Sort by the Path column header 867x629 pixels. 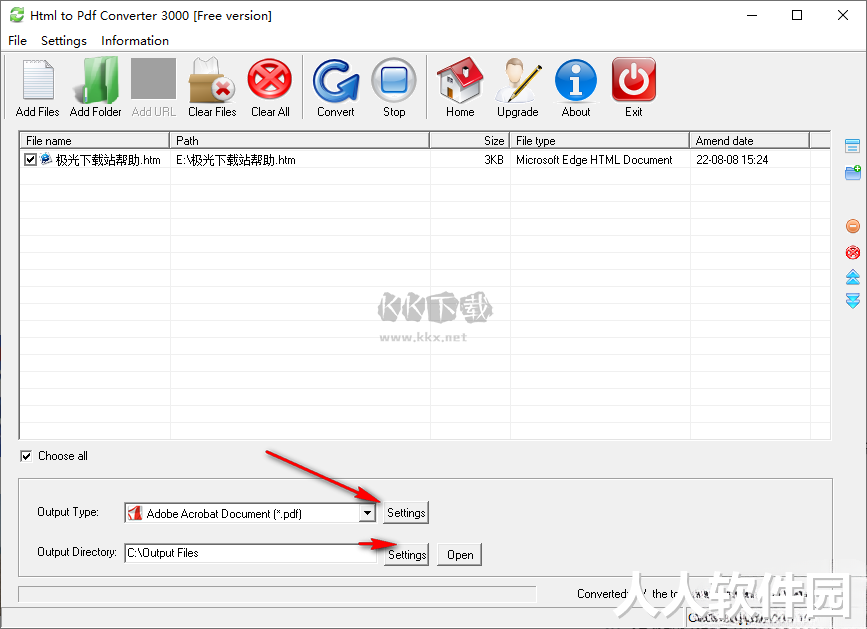pos(300,140)
